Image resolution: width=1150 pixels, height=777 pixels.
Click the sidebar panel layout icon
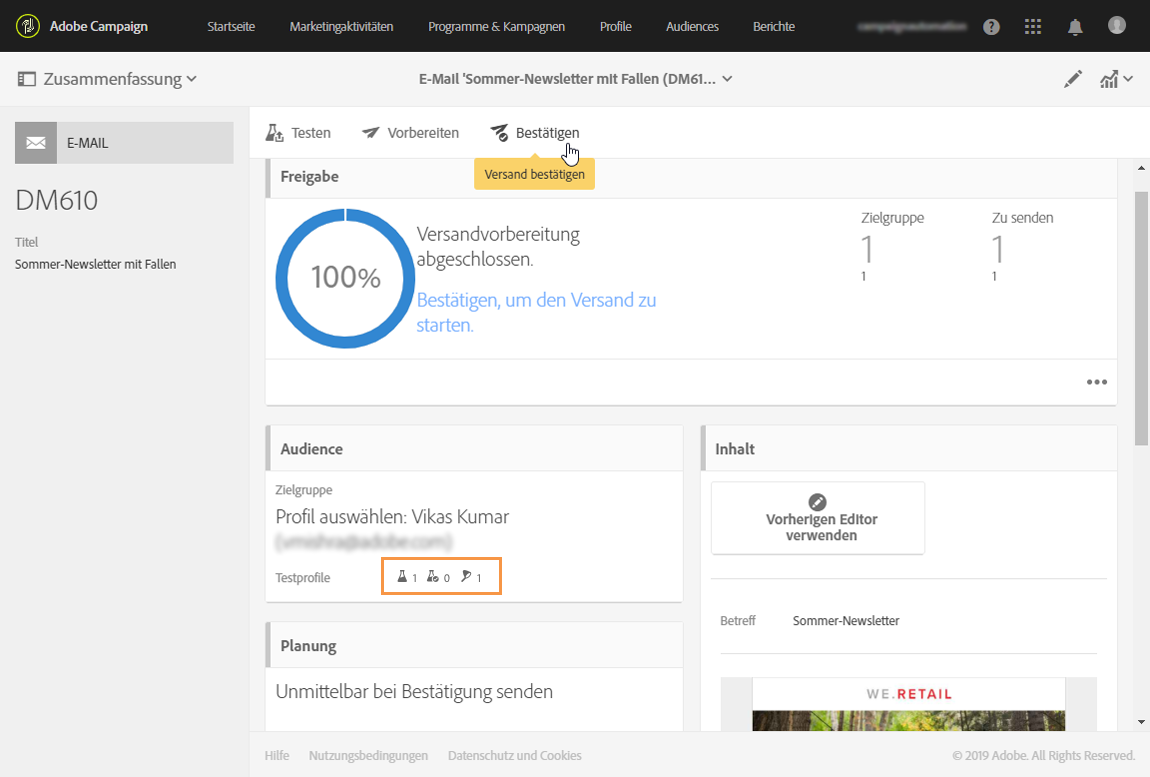26,79
